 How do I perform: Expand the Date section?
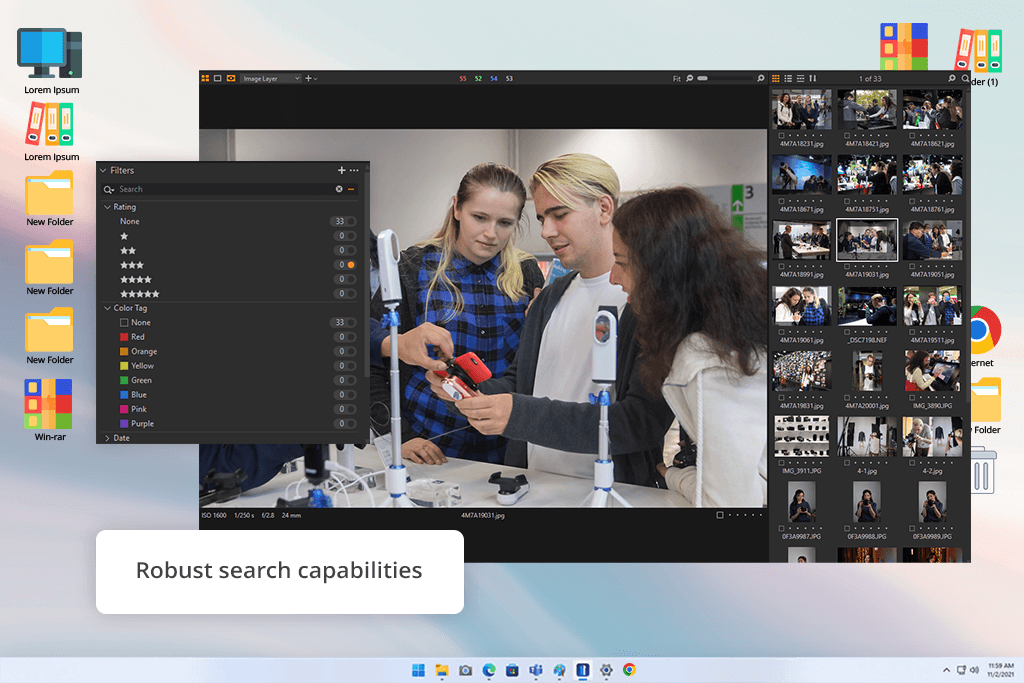(107, 438)
